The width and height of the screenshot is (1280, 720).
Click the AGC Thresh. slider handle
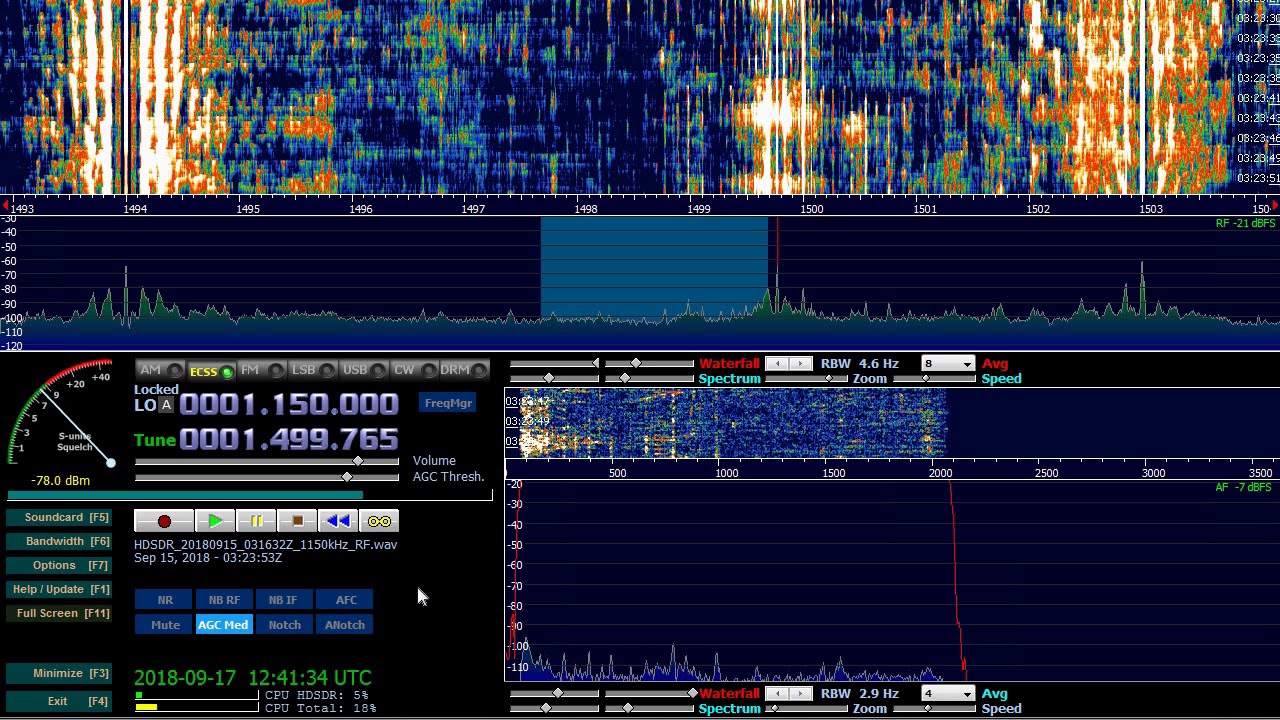347,477
